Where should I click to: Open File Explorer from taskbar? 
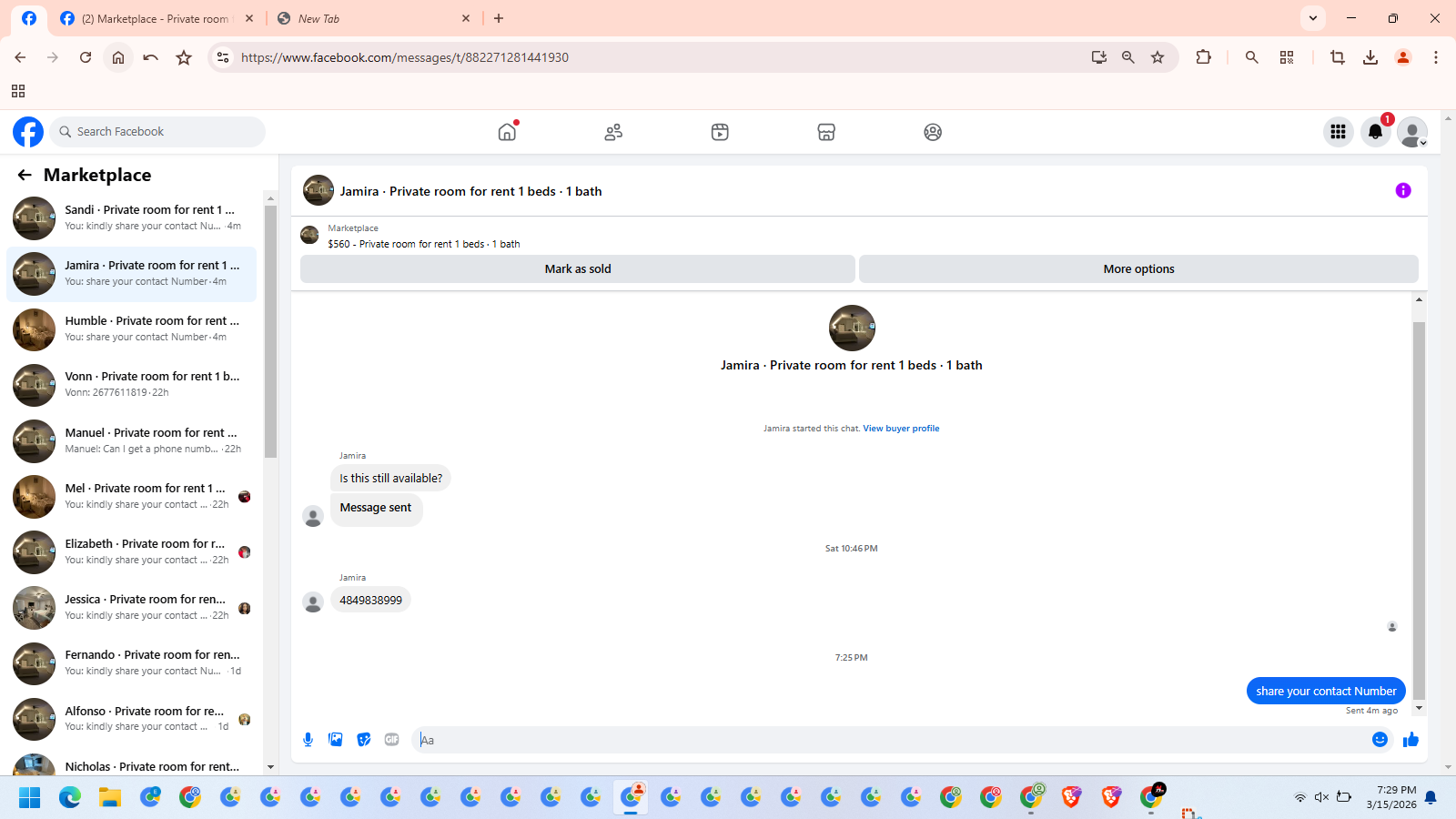[110, 798]
